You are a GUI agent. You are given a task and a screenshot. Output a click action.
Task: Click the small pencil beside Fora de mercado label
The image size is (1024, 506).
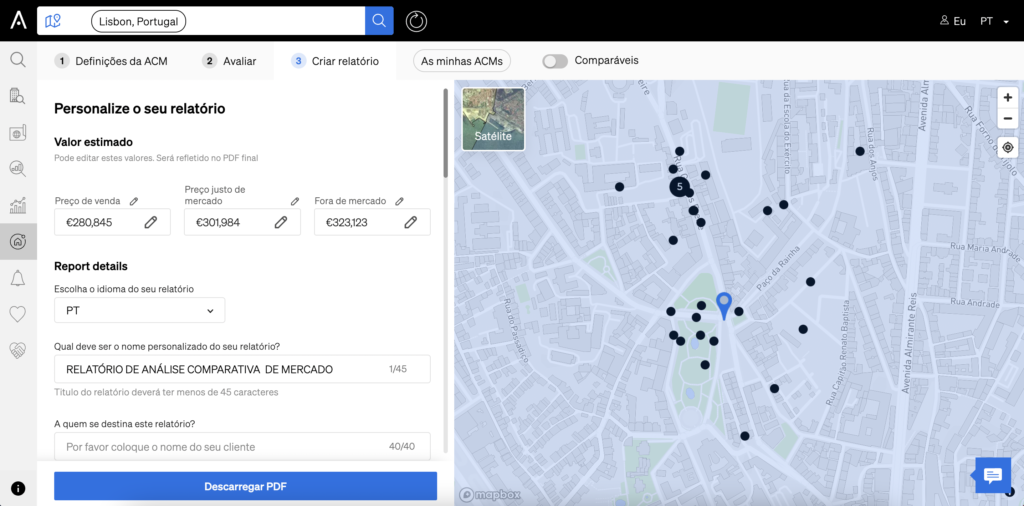(x=400, y=202)
